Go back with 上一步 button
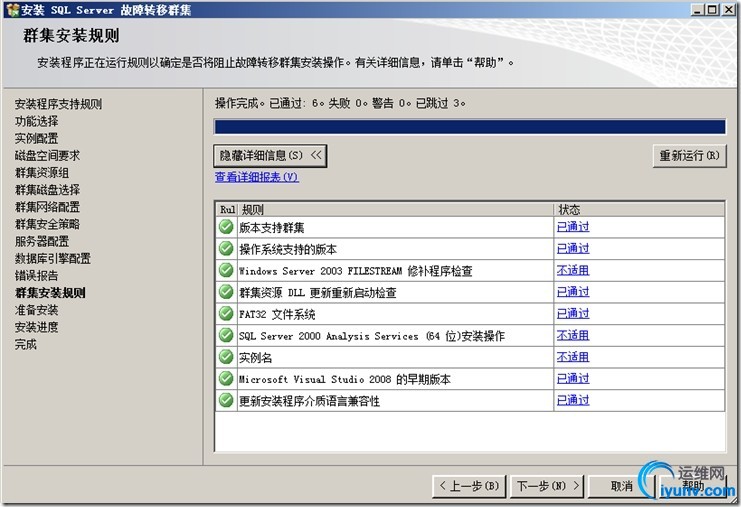741x507 pixels. [469, 486]
